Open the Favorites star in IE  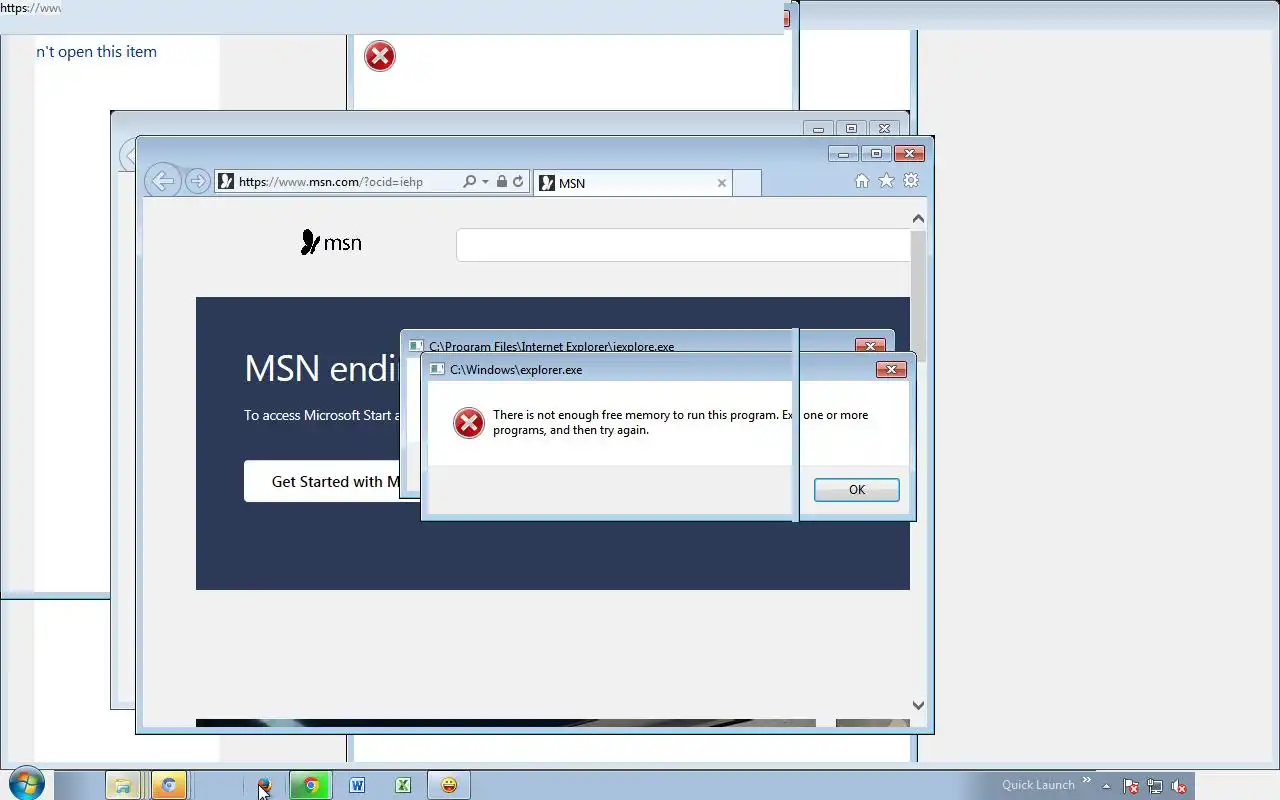pos(886,181)
